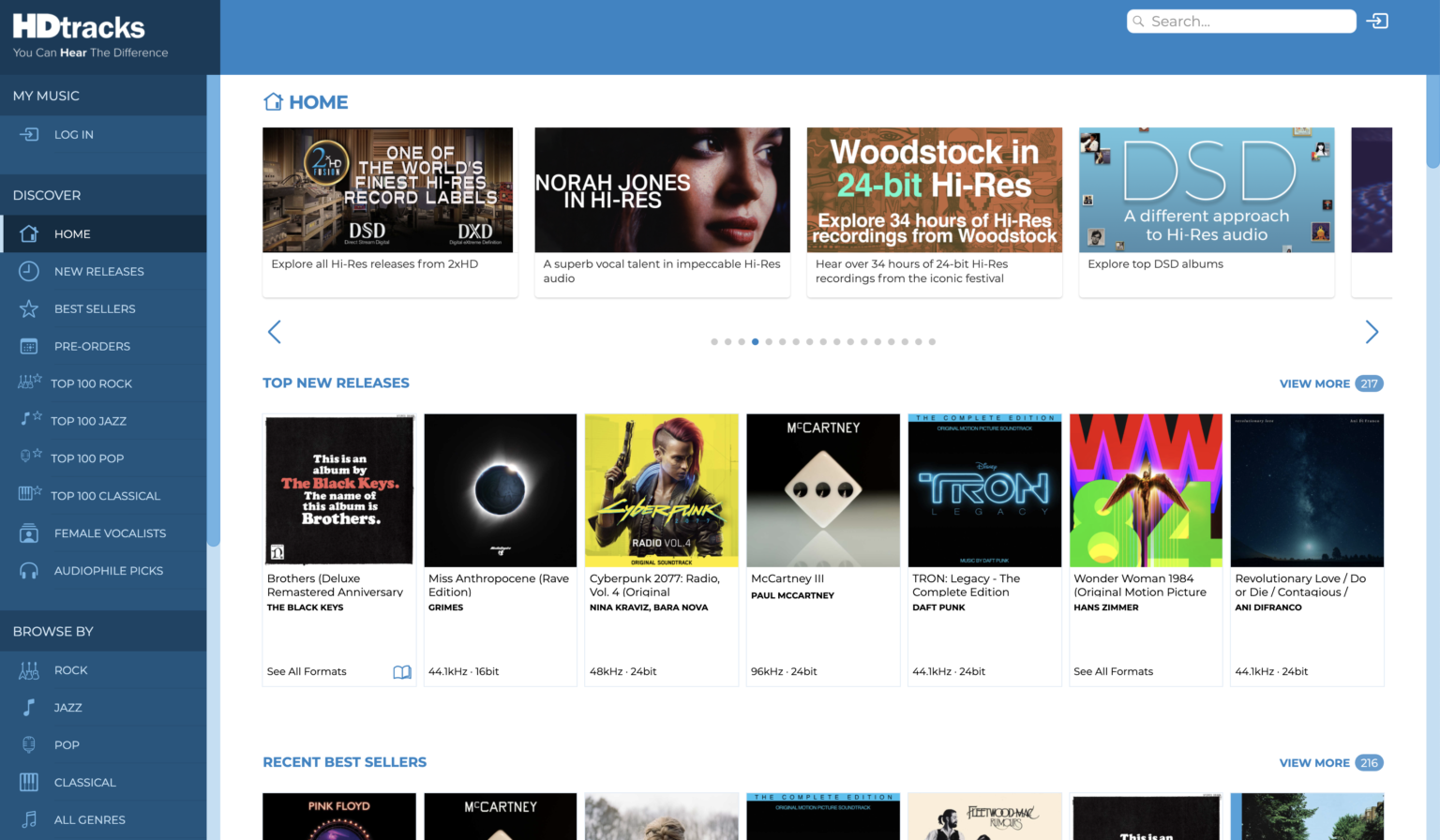Image resolution: width=1440 pixels, height=840 pixels.
Task: Select the first carousel pagination dot
Action: pos(714,342)
